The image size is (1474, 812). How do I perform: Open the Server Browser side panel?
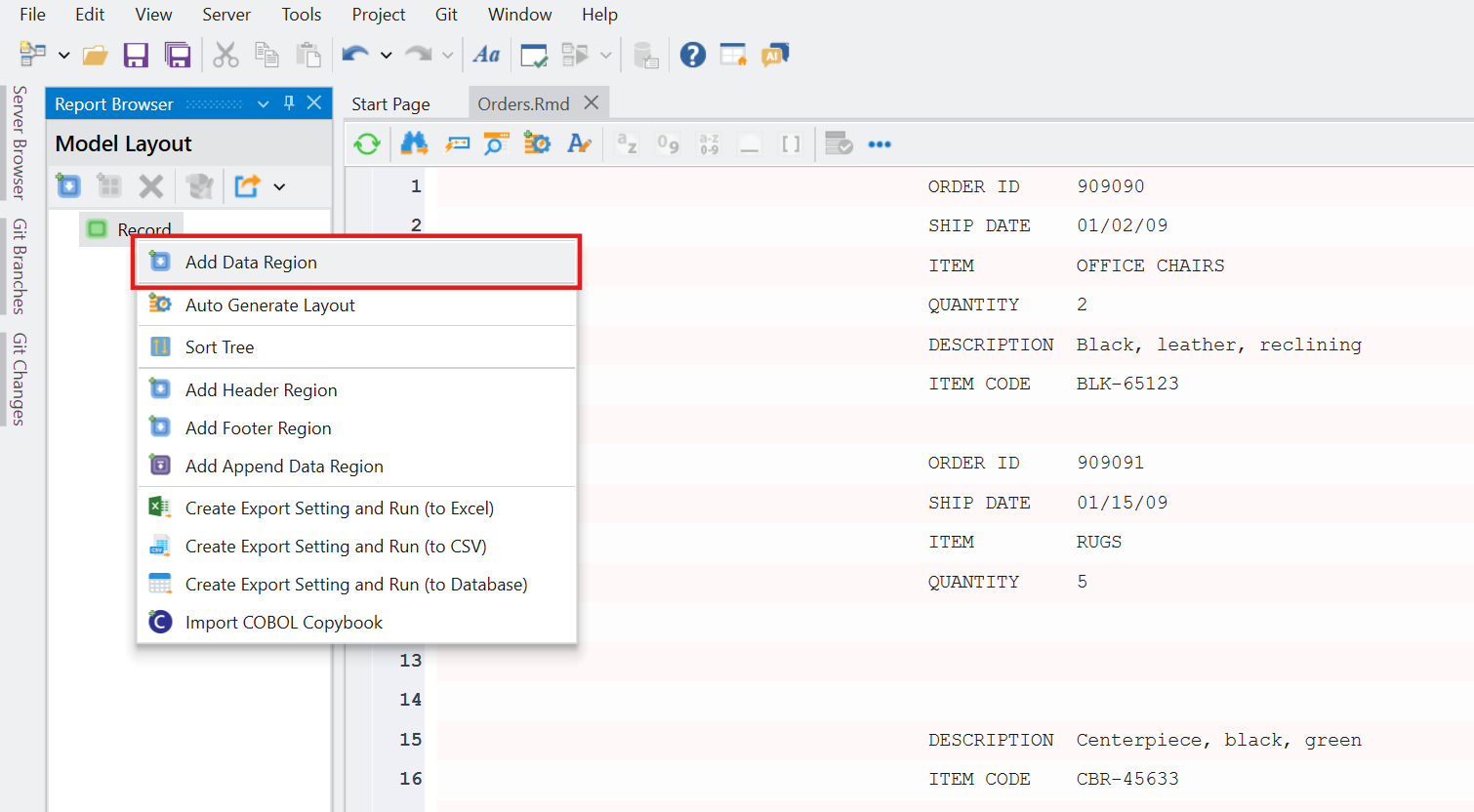(19, 142)
